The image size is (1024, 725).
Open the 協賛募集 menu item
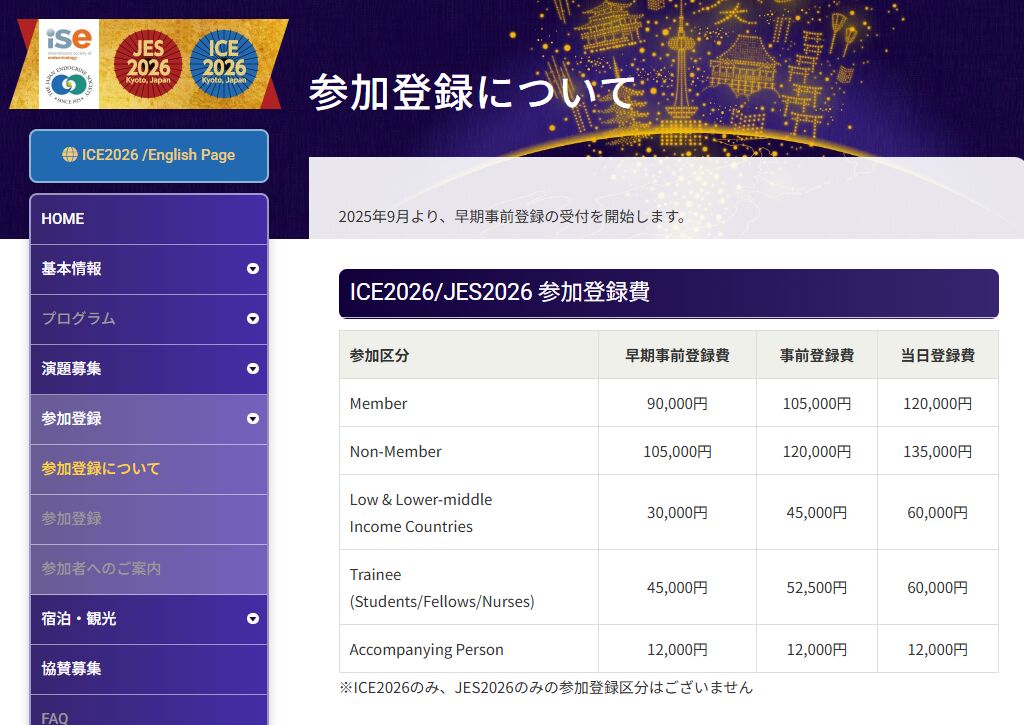pyautogui.click(x=72, y=669)
